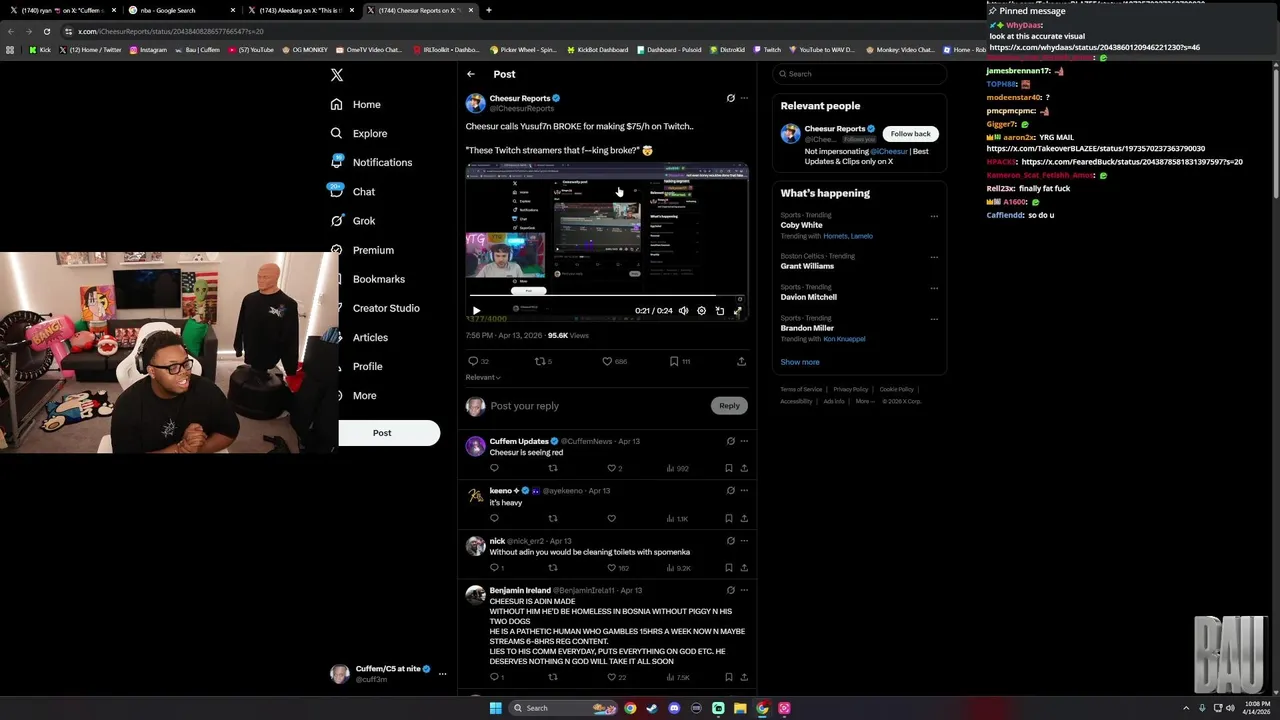Click Show more under What's happening

(x=800, y=362)
